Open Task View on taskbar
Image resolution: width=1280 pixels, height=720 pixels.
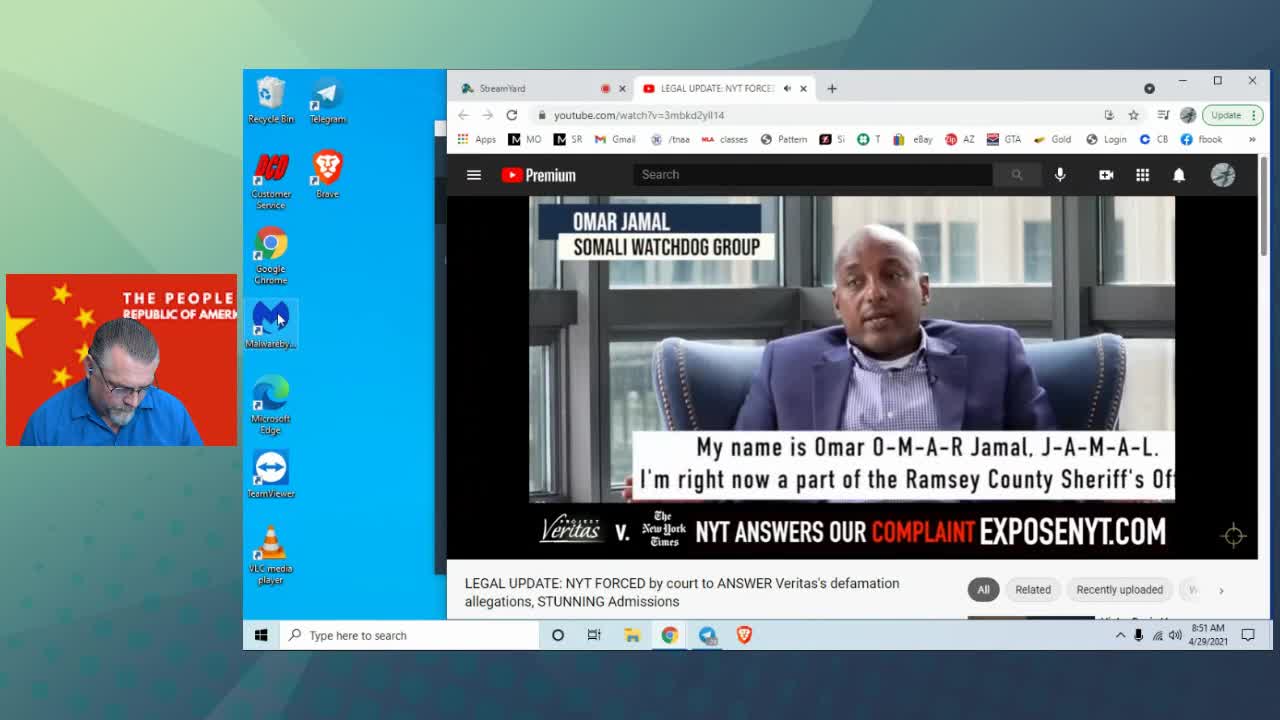pyautogui.click(x=594, y=635)
